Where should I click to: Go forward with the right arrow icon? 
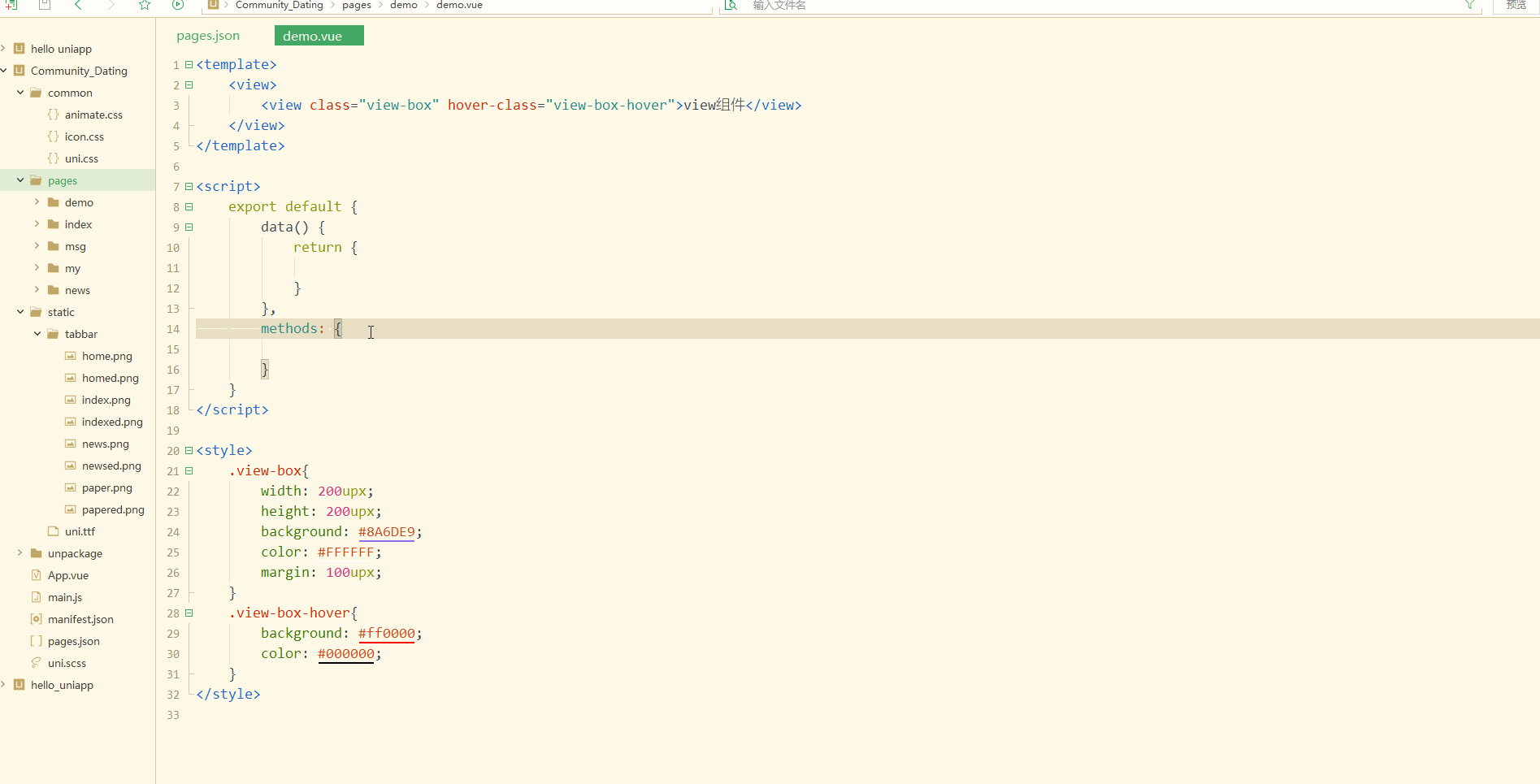pos(111,5)
